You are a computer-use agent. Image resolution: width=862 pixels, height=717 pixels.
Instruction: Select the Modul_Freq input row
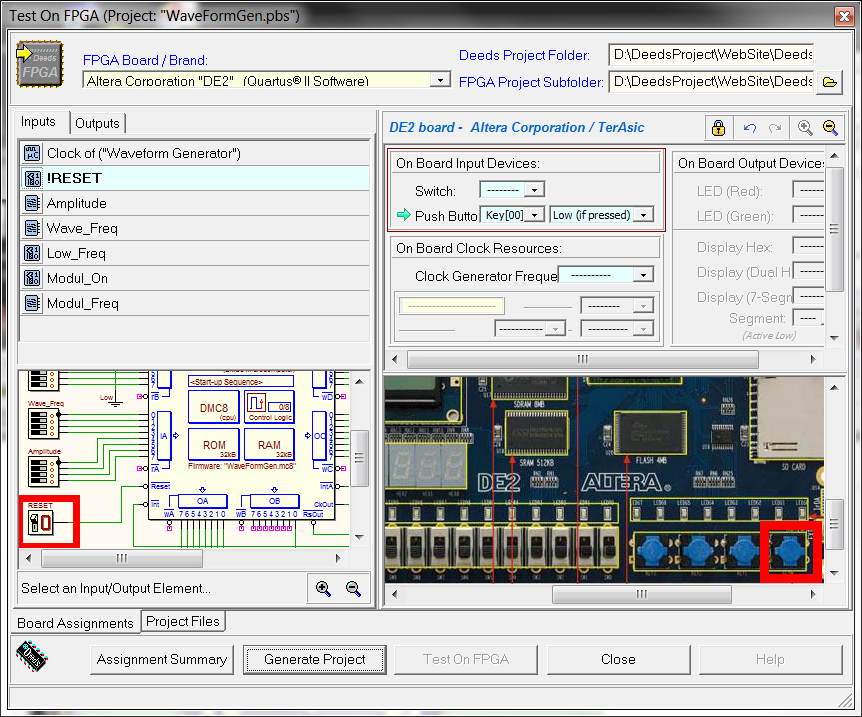tap(195, 304)
